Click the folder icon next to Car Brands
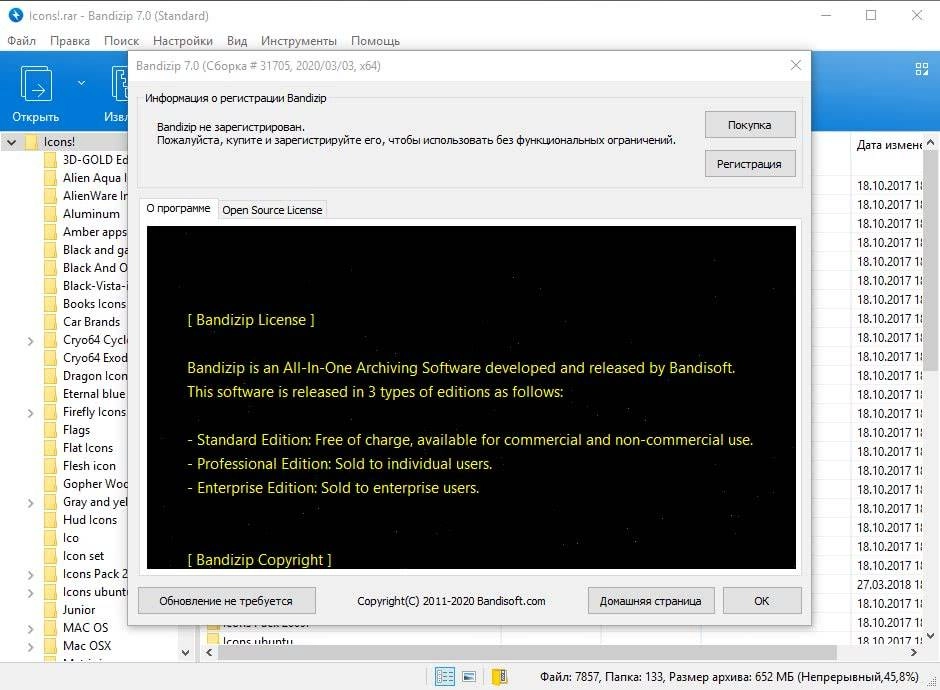Screen dimensions: 940x690 click(50, 322)
